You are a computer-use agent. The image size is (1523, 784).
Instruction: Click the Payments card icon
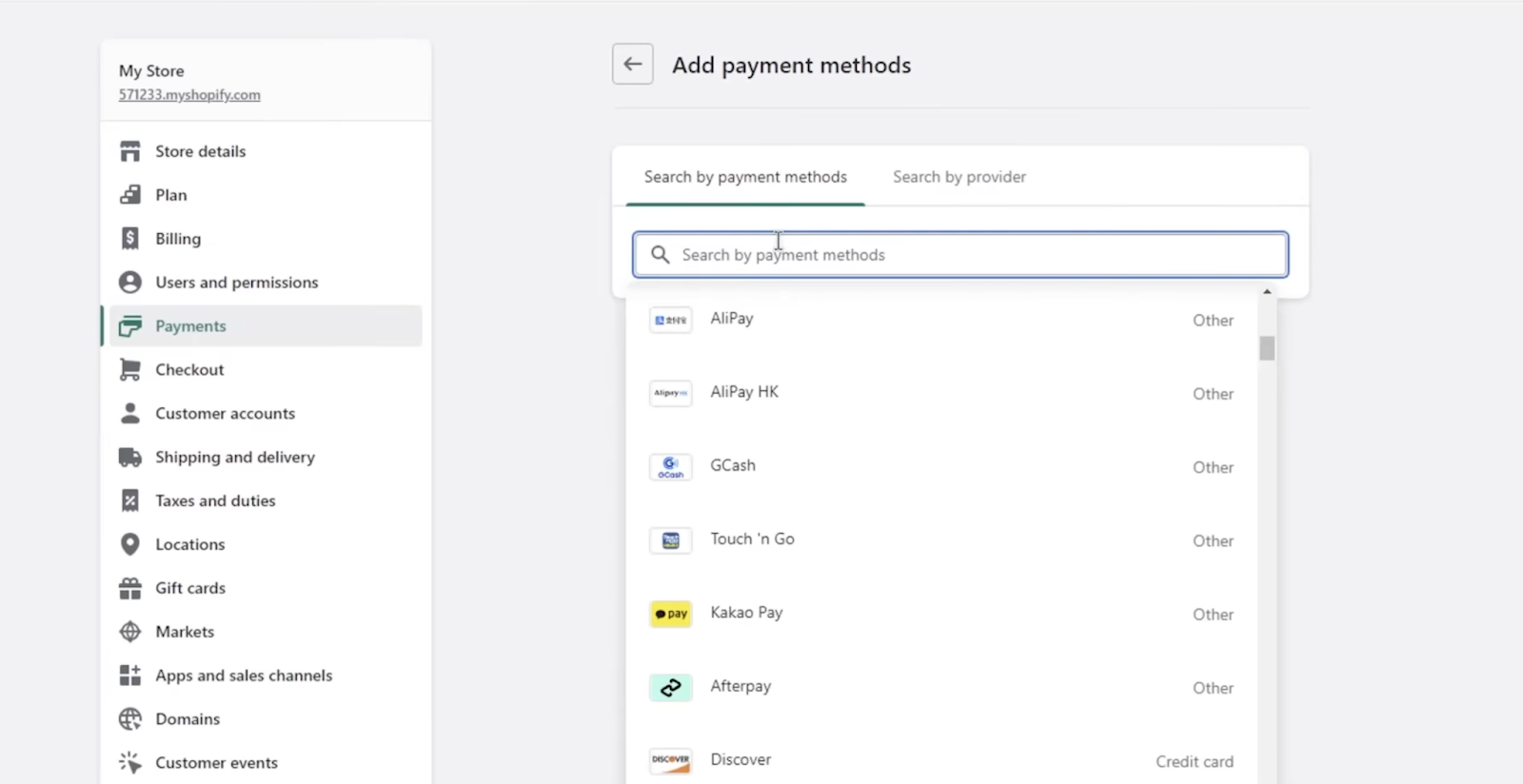[130, 326]
